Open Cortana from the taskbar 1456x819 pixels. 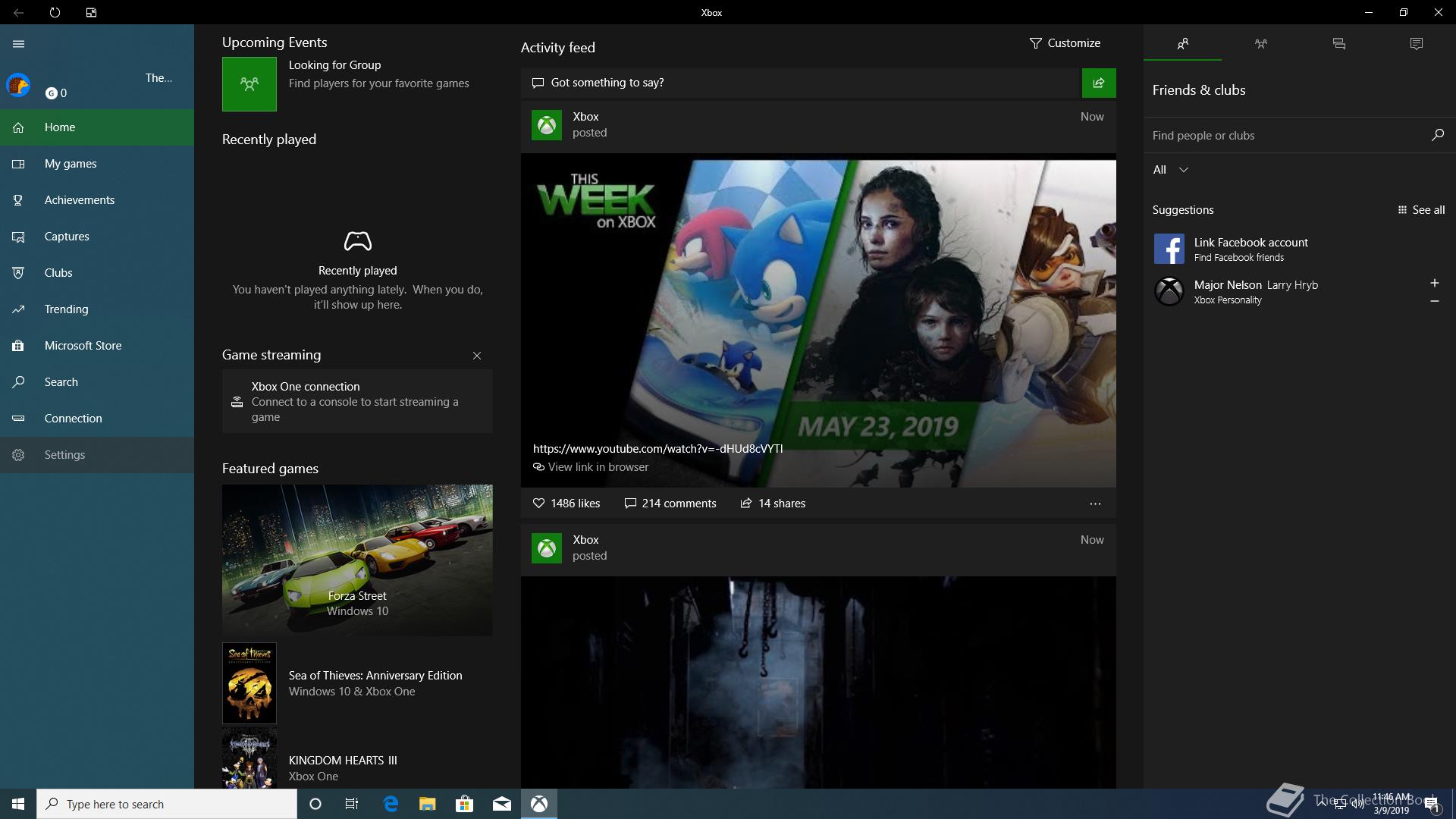point(315,804)
